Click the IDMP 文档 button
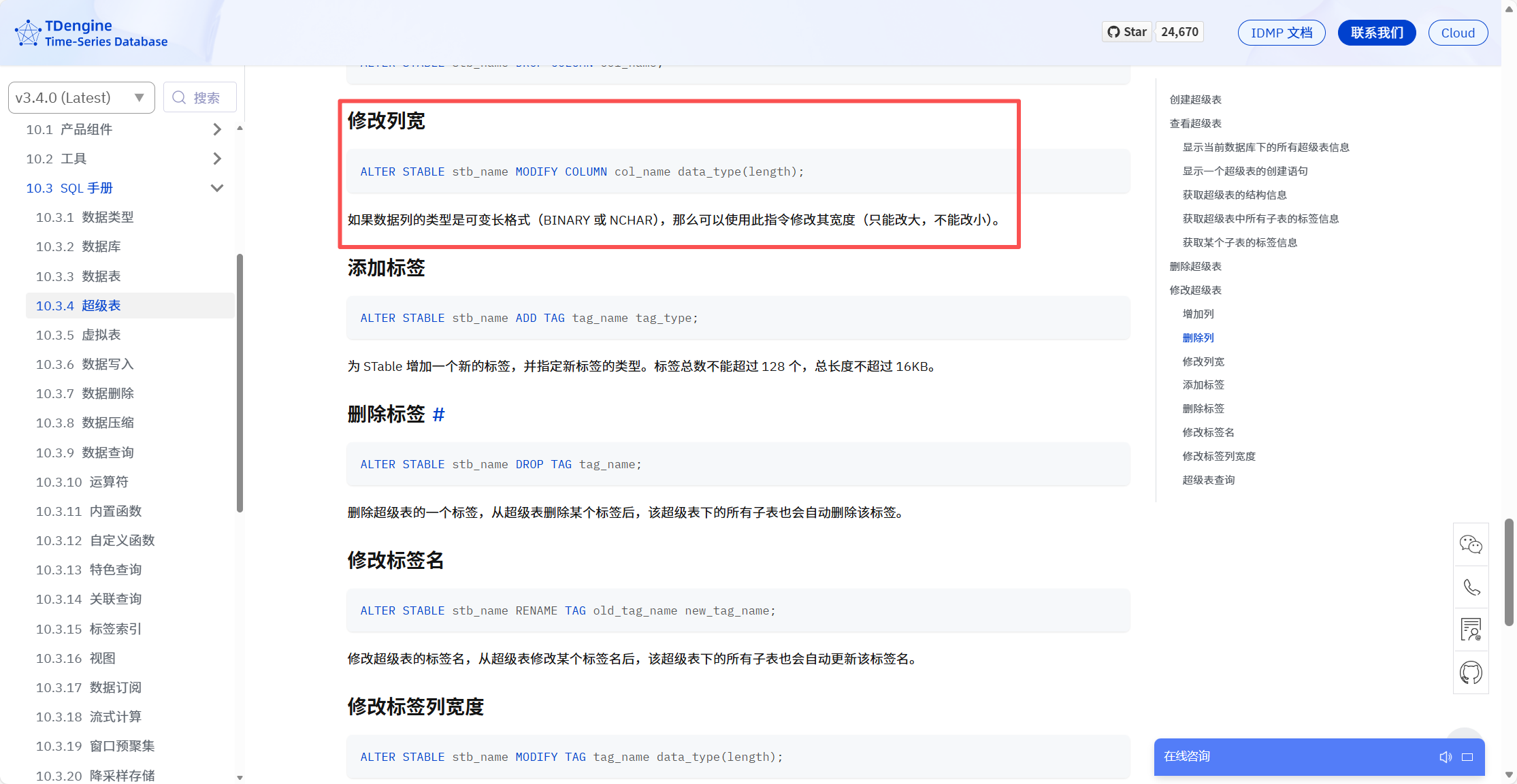The image size is (1517, 784). point(1281,33)
